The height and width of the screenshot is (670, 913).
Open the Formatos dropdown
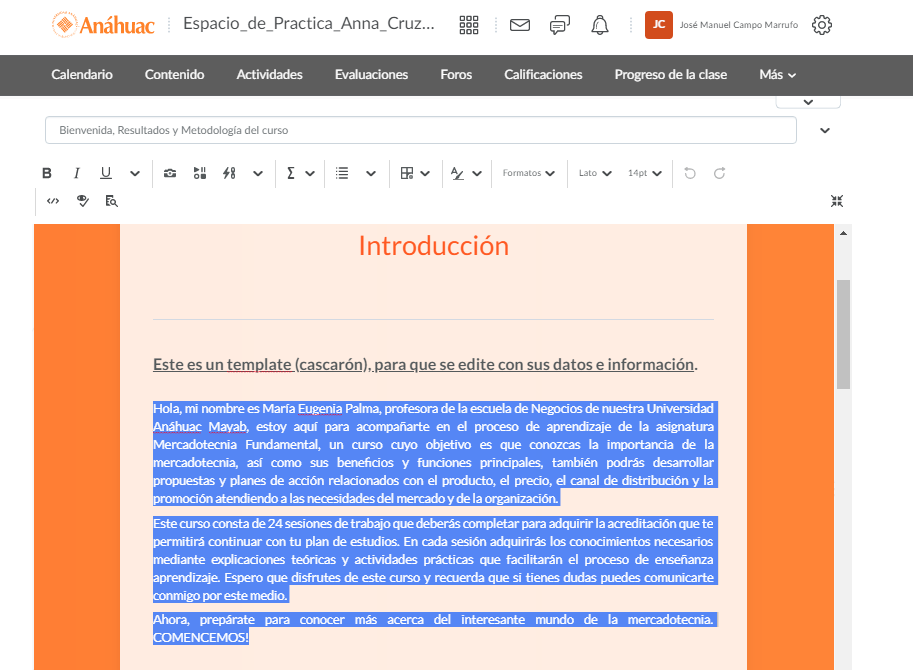pos(528,173)
